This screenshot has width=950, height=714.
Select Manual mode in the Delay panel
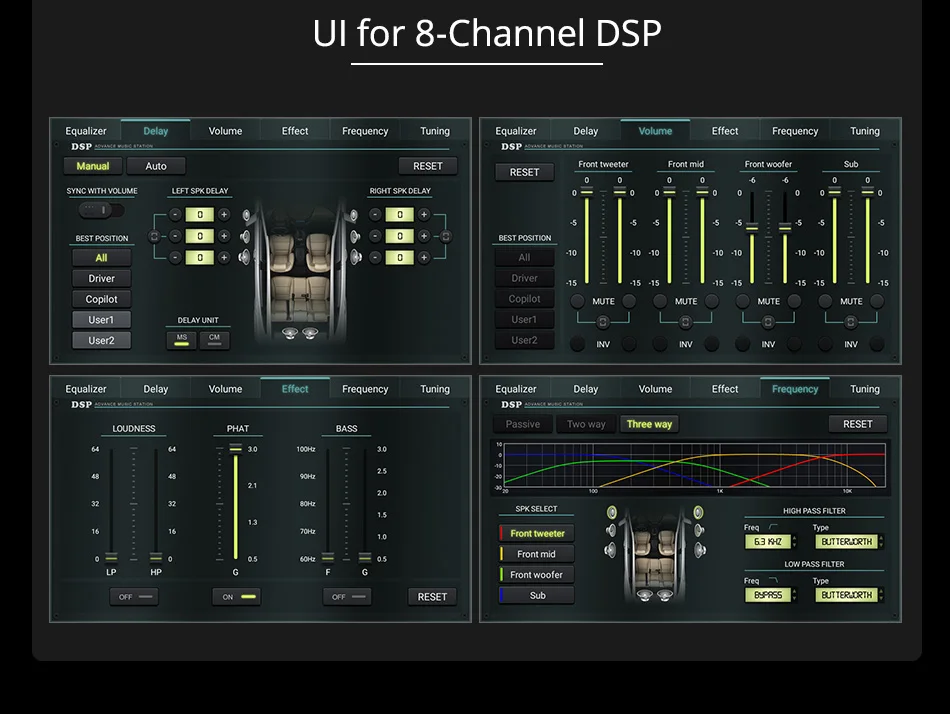coord(93,166)
